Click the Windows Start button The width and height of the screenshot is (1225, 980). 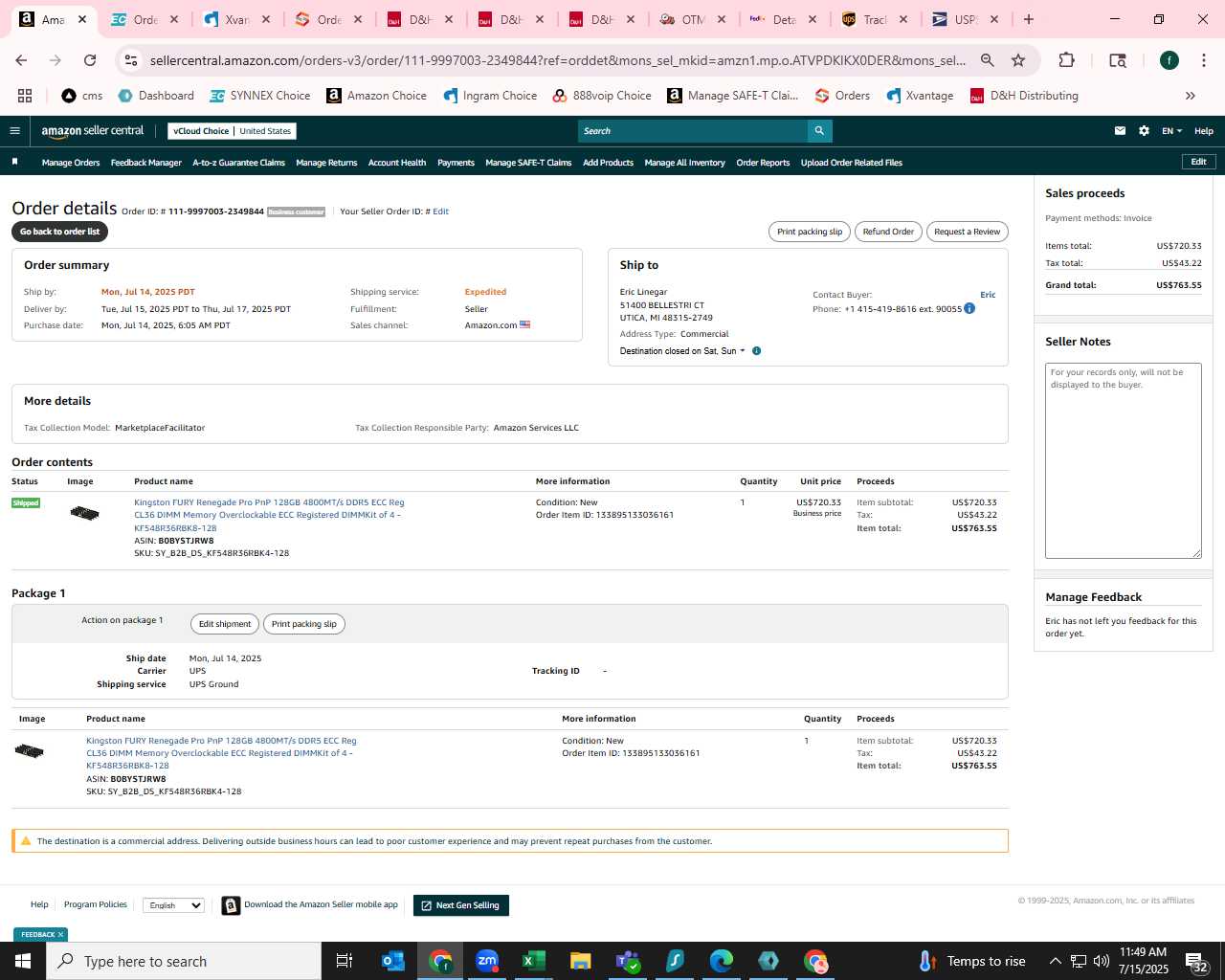(23, 961)
